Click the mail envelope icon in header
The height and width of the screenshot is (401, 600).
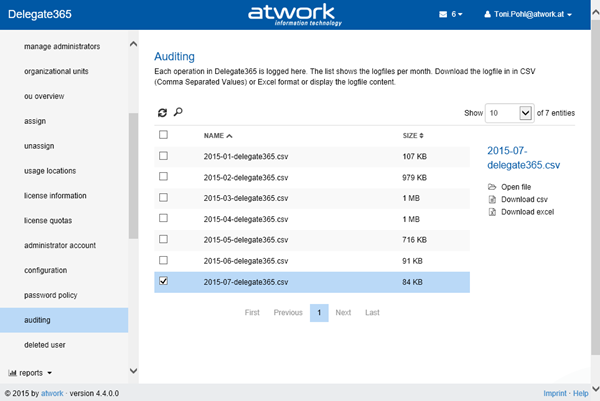443,14
